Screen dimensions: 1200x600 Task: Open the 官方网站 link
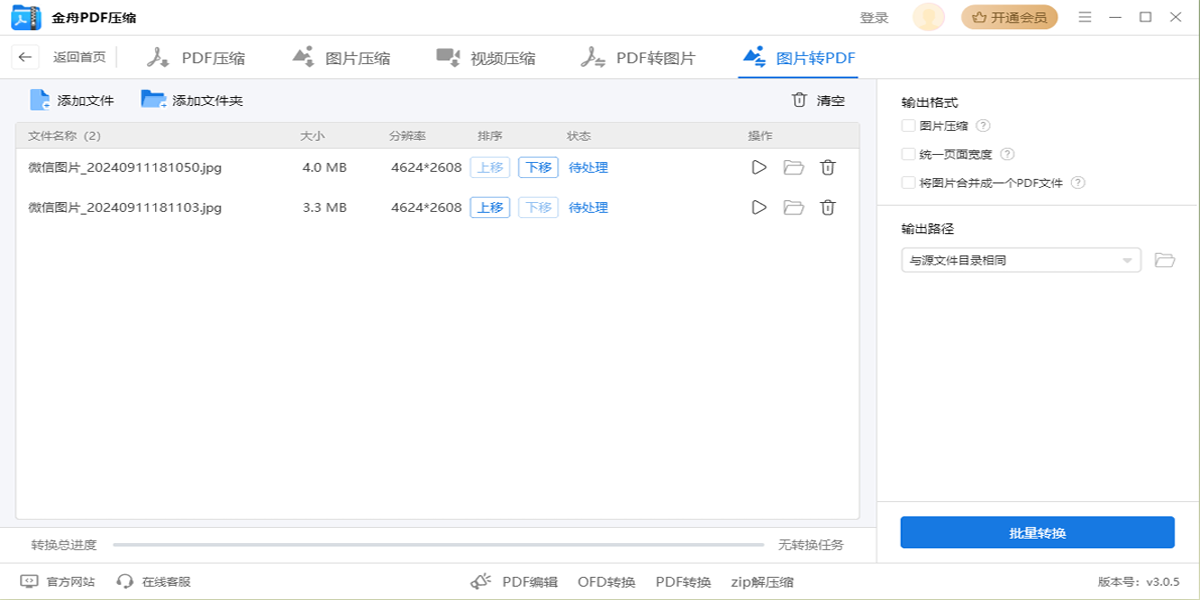point(71,581)
